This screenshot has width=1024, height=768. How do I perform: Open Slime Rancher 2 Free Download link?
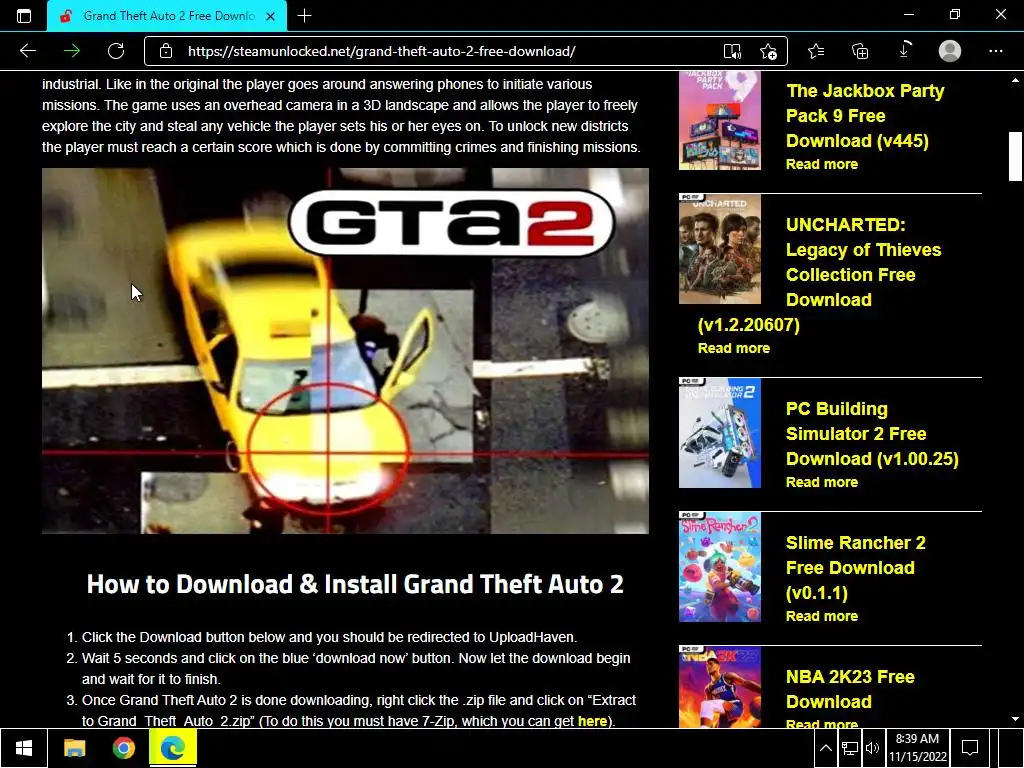pyautogui.click(x=856, y=568)
